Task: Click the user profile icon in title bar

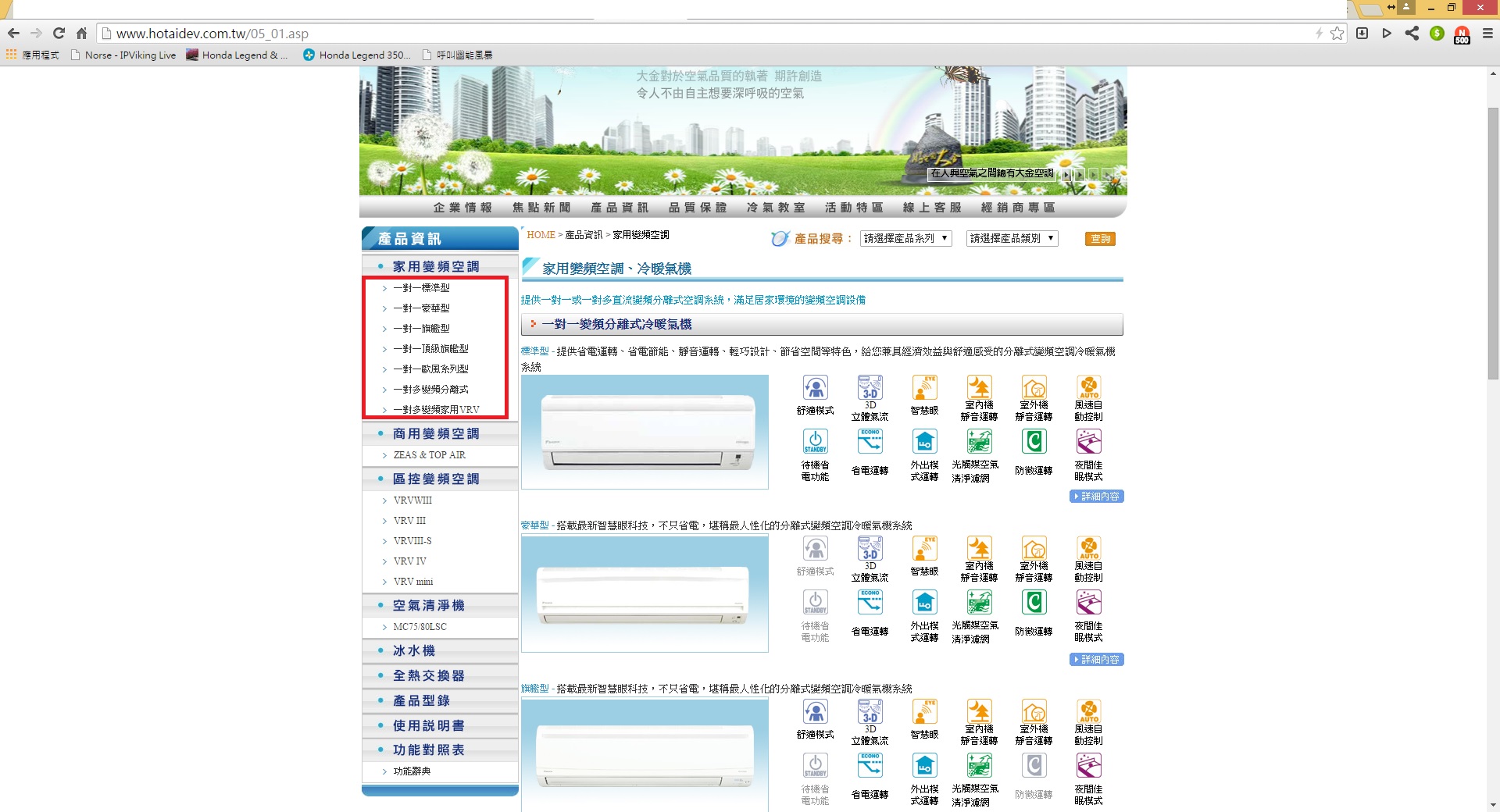Action: [x=1406, y=7]
